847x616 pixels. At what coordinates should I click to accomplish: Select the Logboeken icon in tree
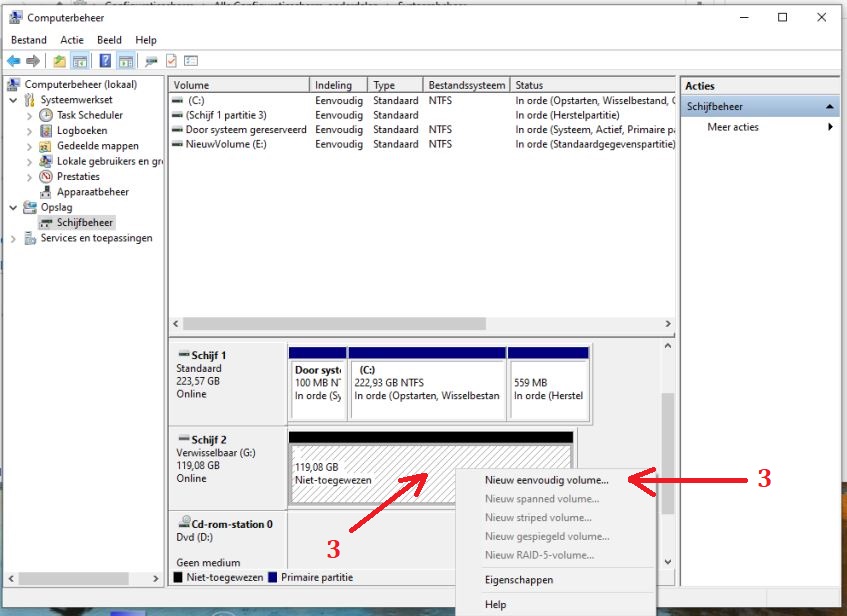click(x=47, y=131)
